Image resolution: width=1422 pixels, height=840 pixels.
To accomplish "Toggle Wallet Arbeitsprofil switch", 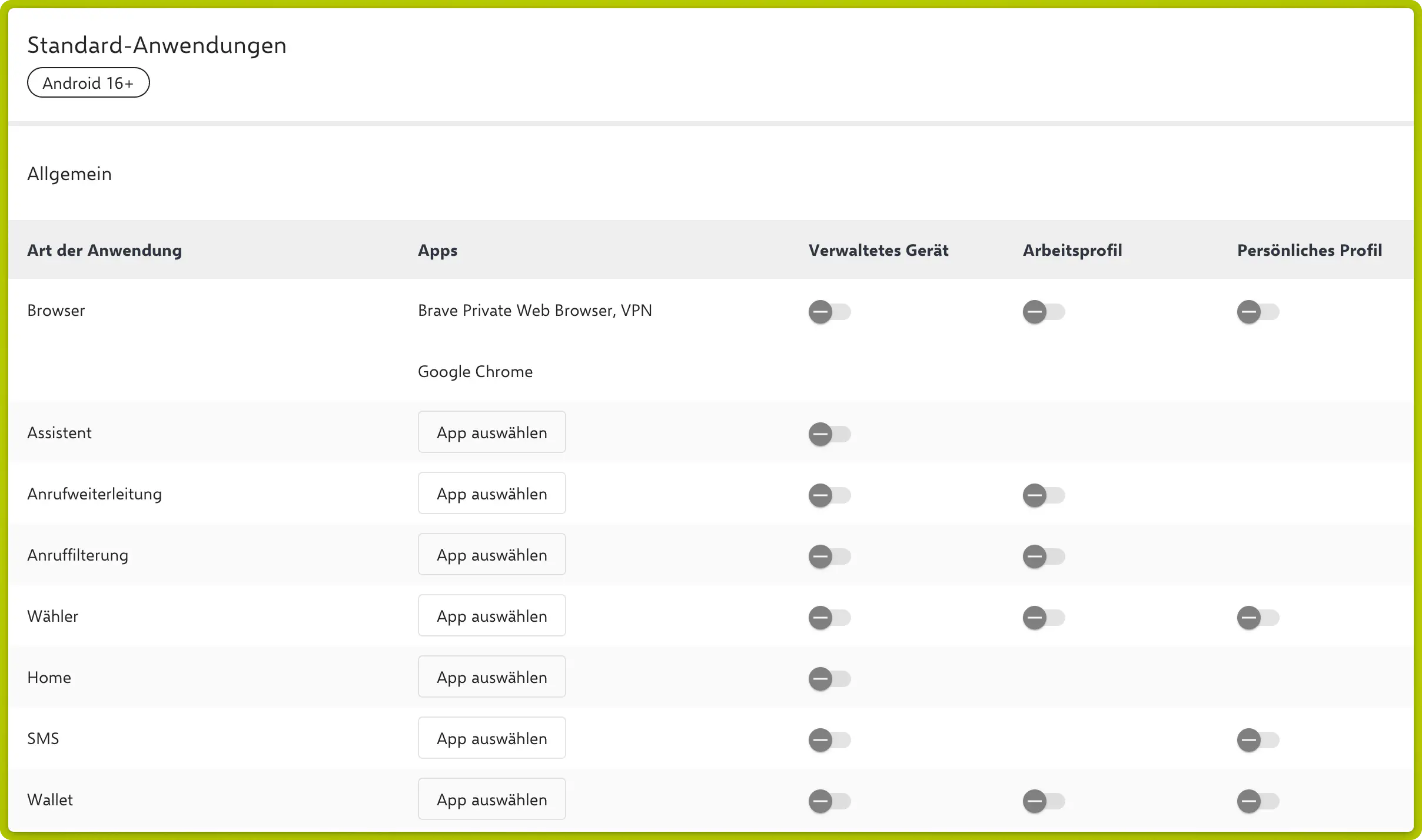I will [x=1044, y=801].
